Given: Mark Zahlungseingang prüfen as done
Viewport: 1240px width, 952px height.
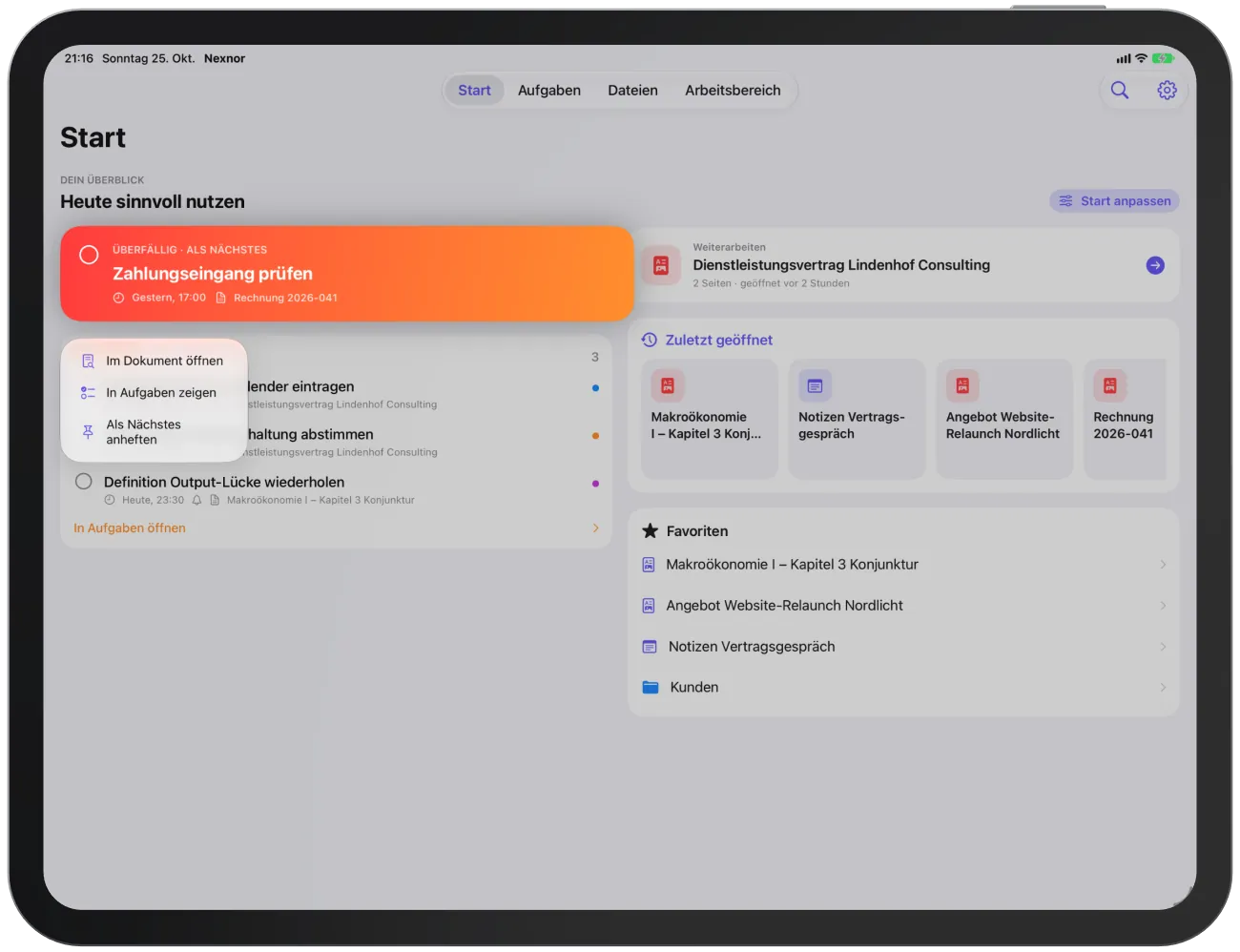Looking at the screenshot, I should click(x=89, y=255).
